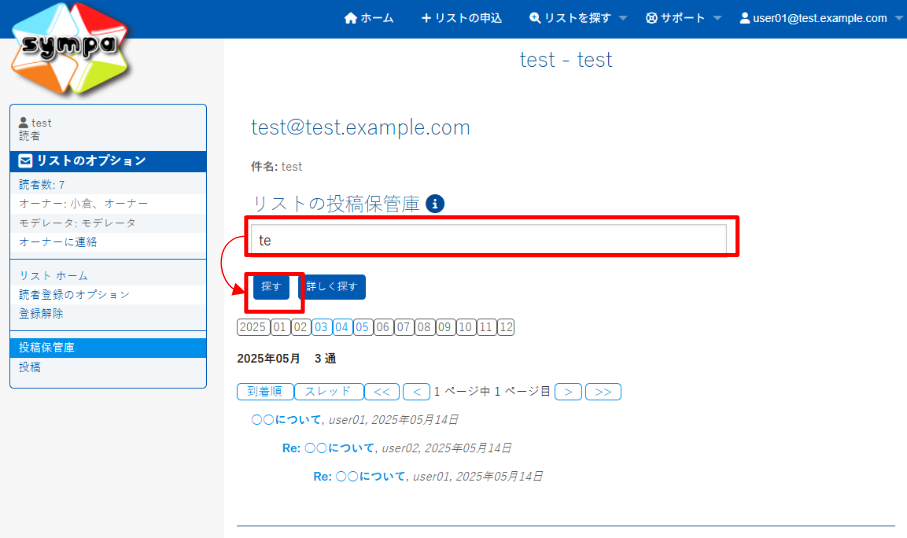Select month 10 in archive calendar
The width and height of the screenshot is (907, 538).
coord(465,327)
